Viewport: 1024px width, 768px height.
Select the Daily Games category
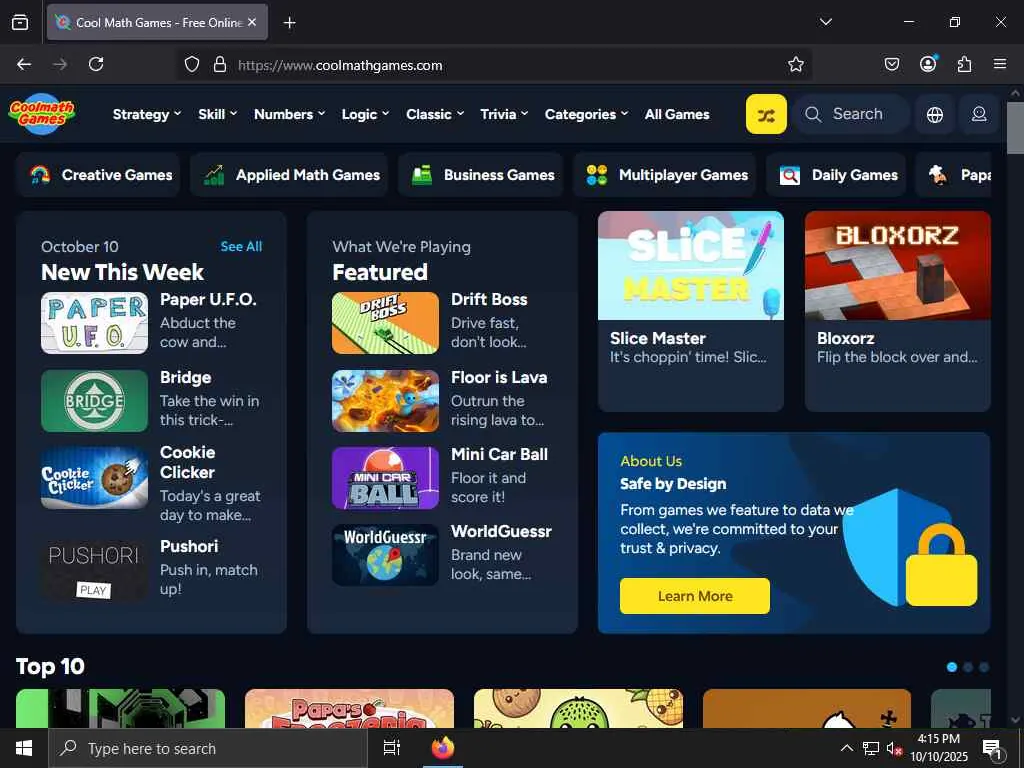(836, 175)
